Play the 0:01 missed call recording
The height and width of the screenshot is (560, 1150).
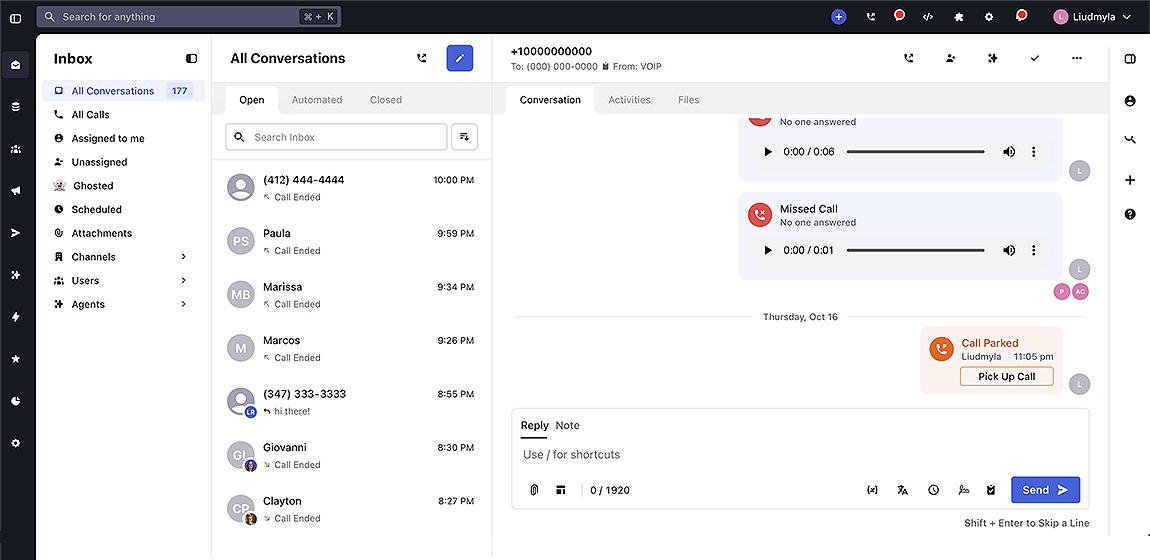pos(768,250)
